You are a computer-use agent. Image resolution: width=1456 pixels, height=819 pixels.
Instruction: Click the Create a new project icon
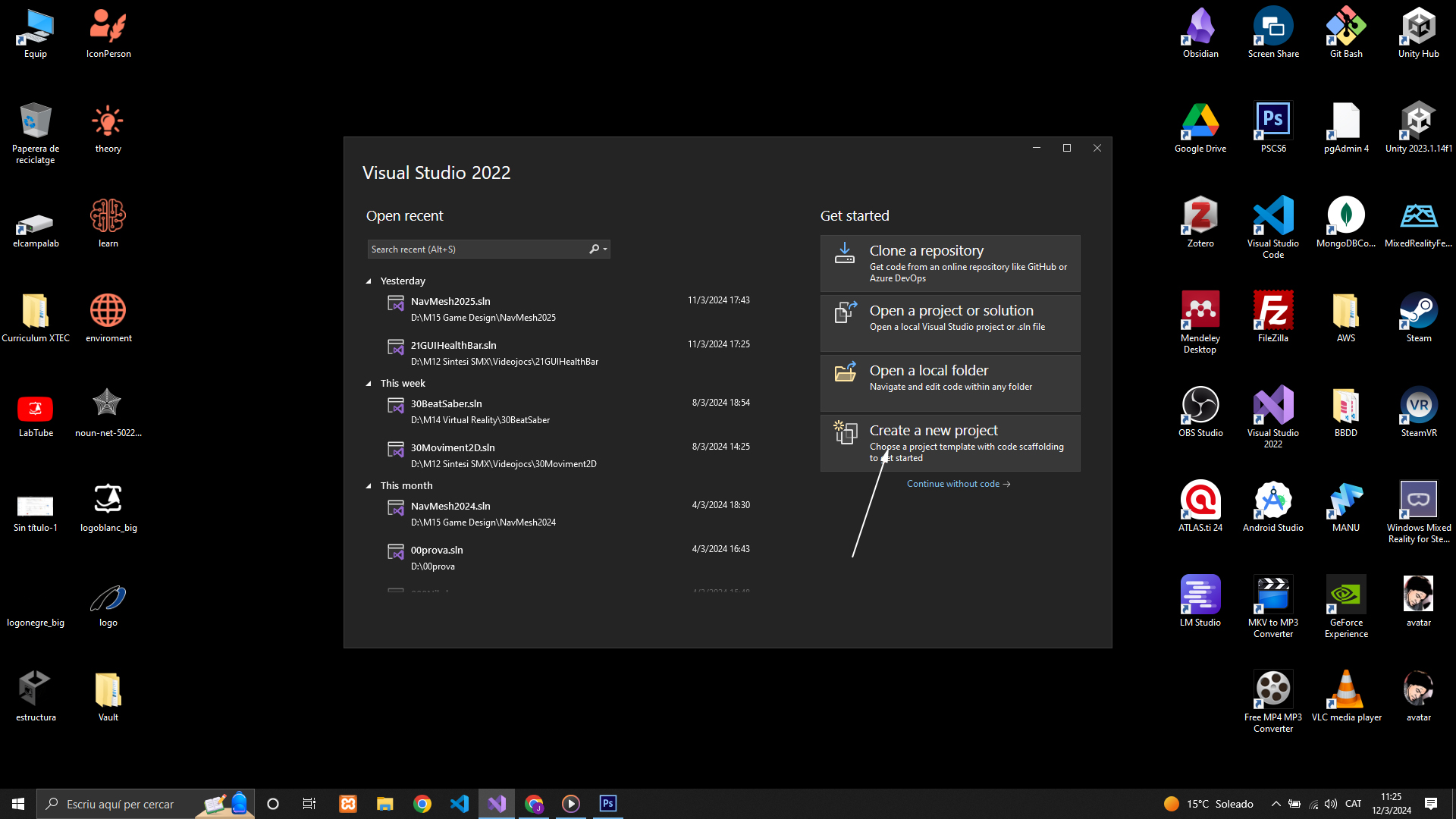[x=845, y=432]
